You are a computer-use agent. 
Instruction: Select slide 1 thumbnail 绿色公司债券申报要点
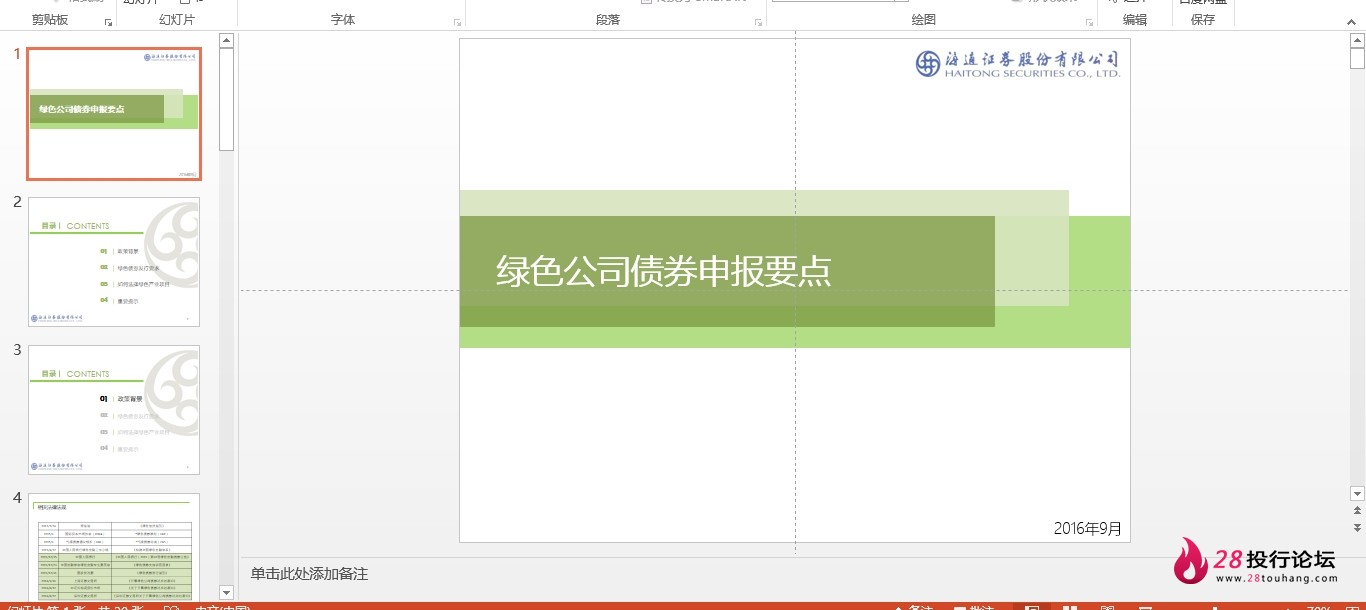(114, 114)
